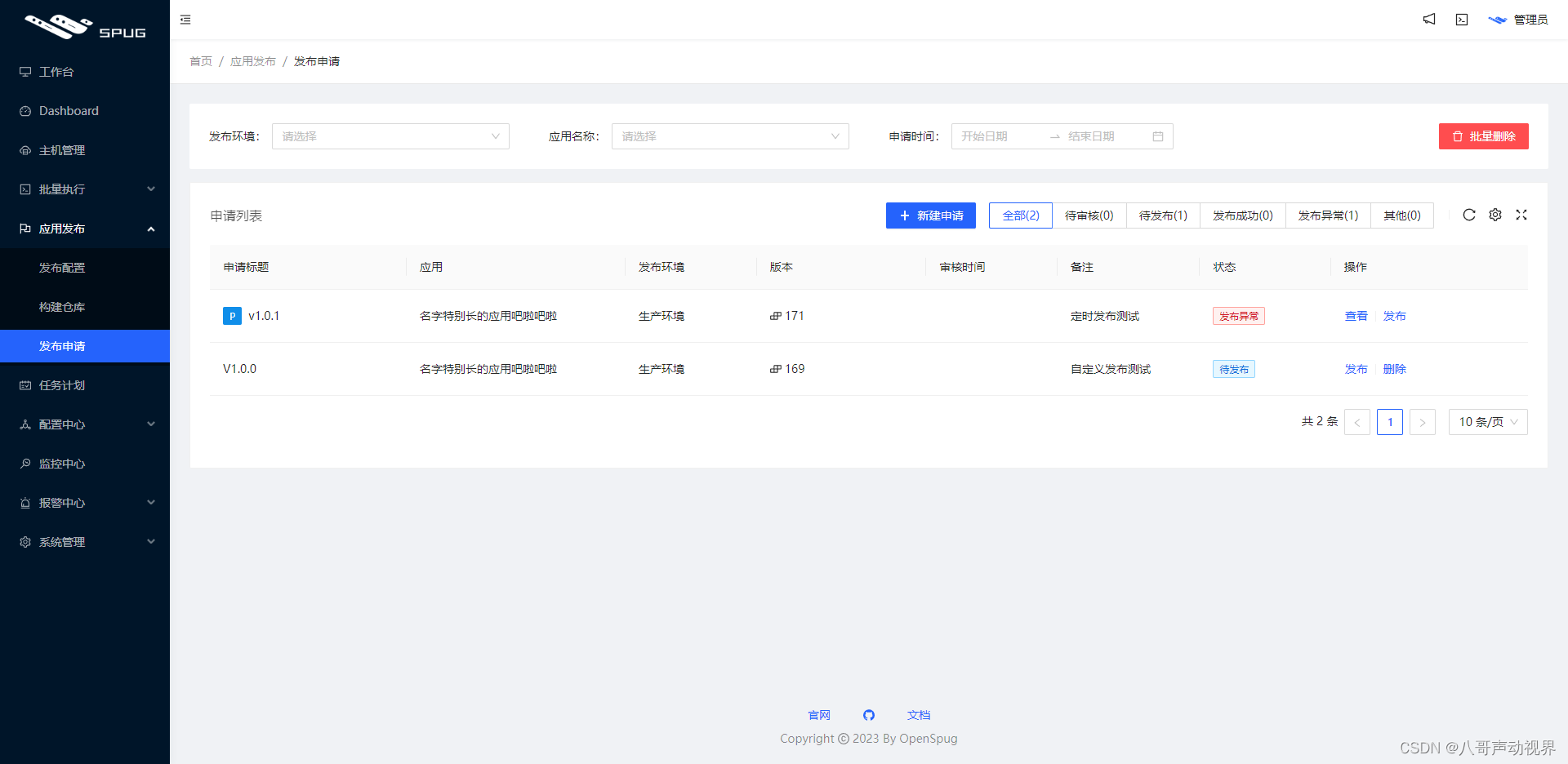Select 发布成功(0) filter tab

coord(1243,215)
